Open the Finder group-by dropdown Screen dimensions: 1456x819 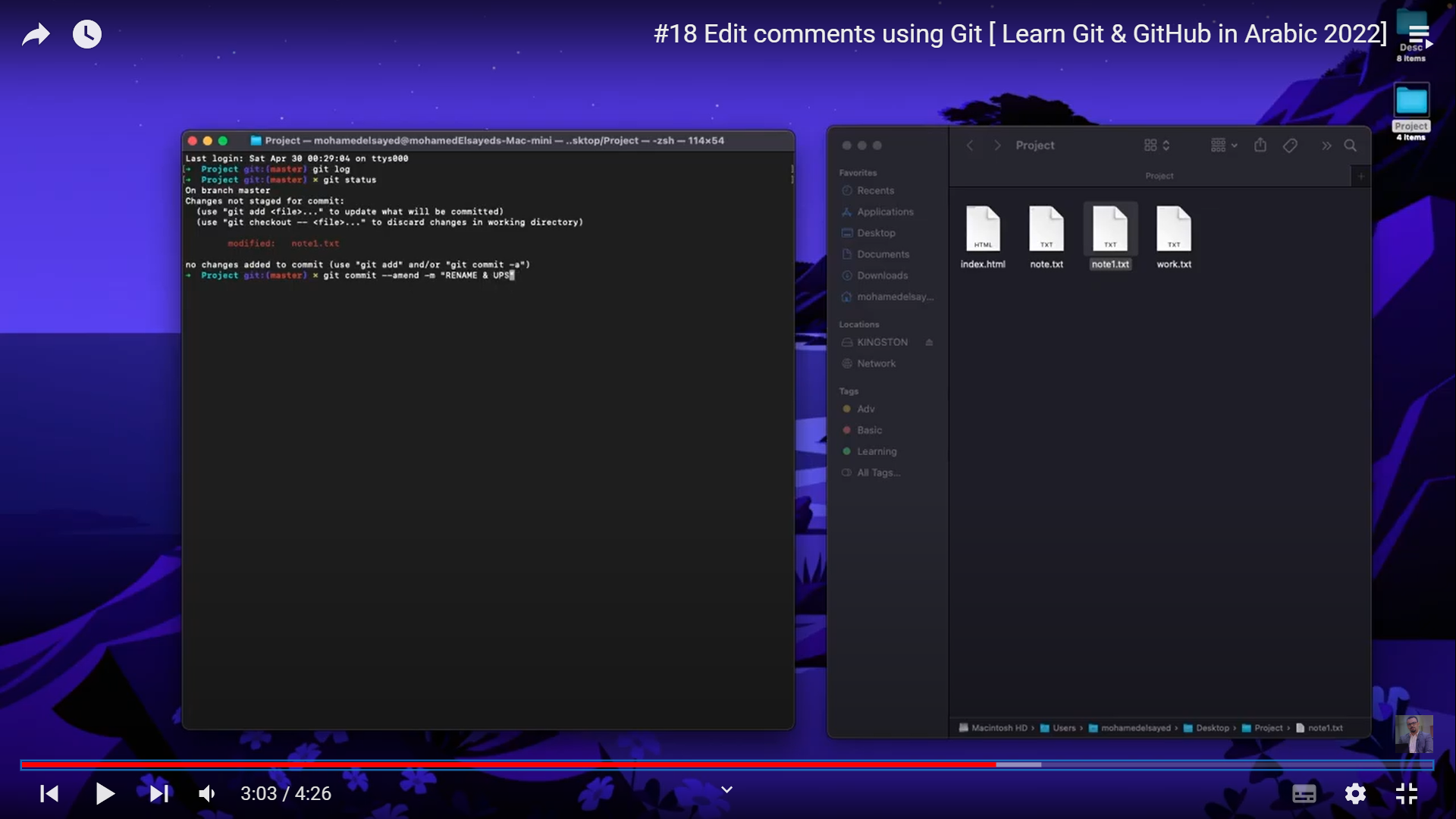click(1224, 146)
